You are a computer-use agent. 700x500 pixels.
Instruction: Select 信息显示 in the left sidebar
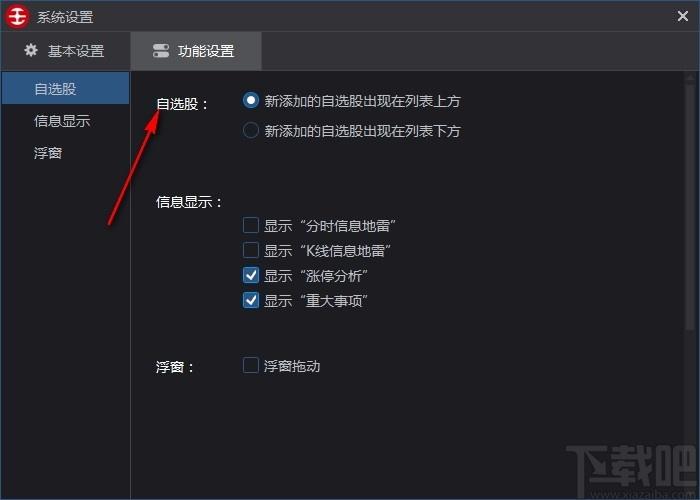[65, 121]
